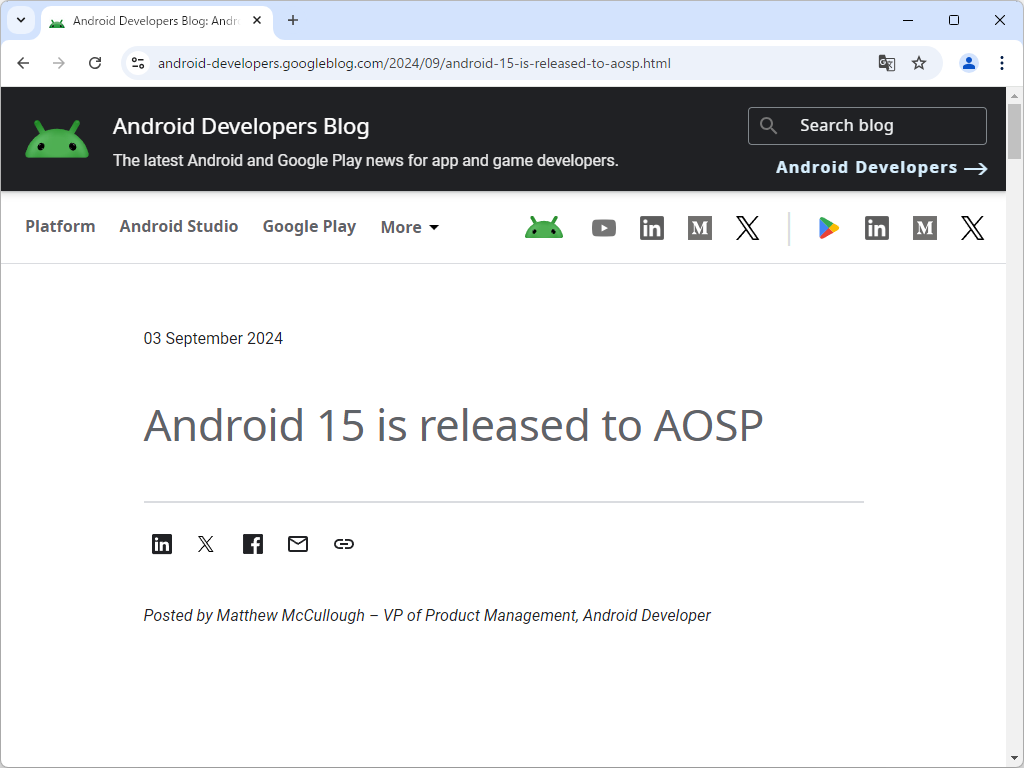The image size is (1024, 768).
Task: Click the Android Developers link with arrow
Action: point(881,167)
